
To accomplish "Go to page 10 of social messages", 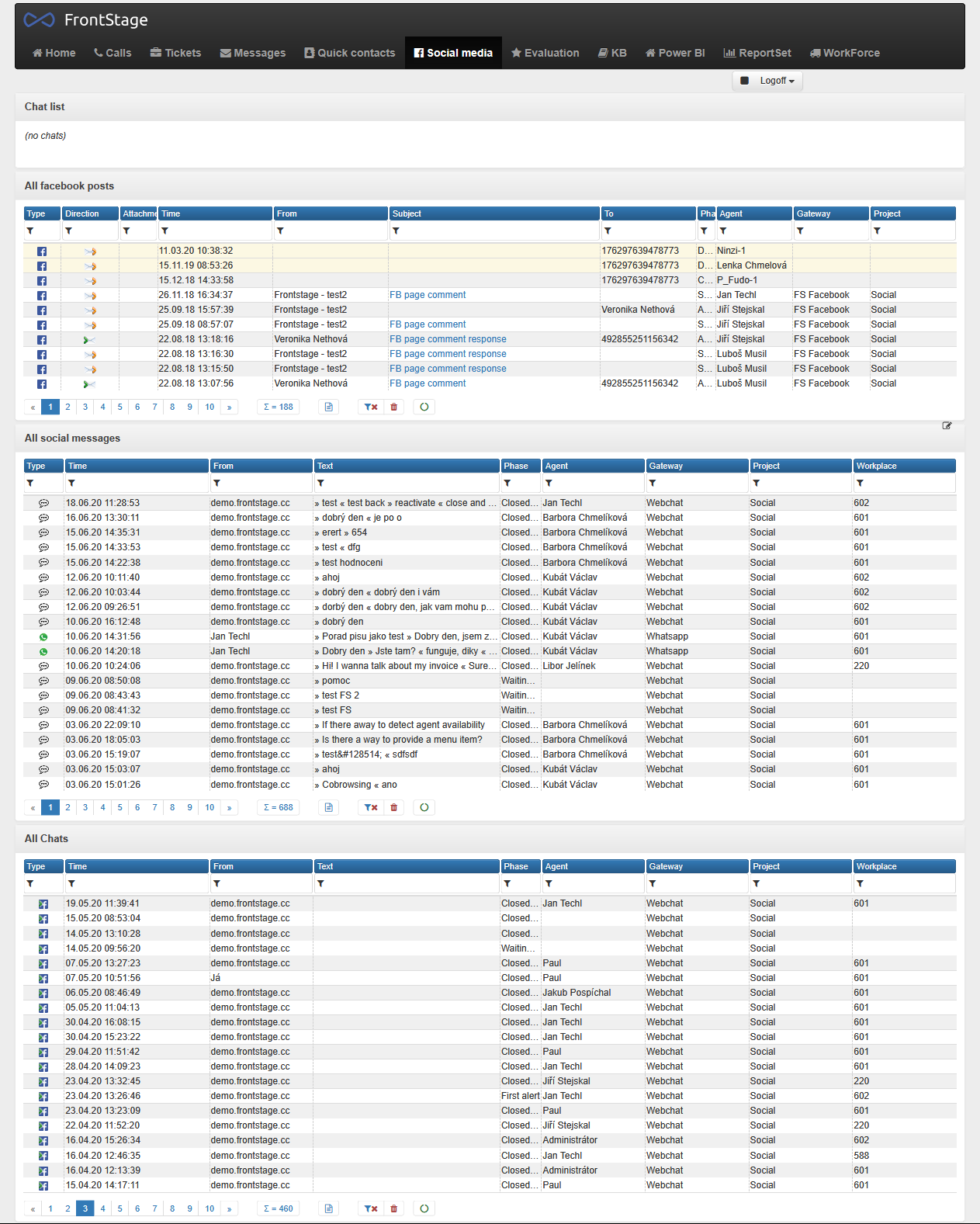I will pos(210,807).
